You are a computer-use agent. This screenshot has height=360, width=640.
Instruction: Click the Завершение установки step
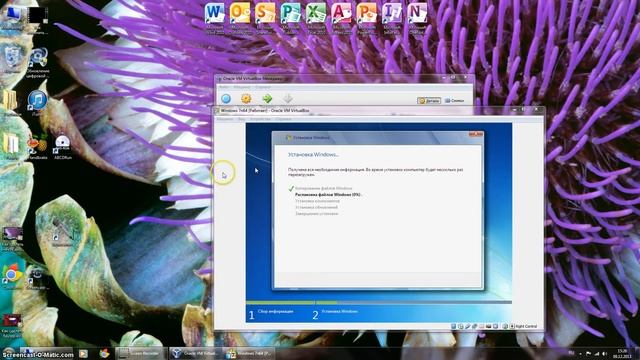(x=316, y=213)
